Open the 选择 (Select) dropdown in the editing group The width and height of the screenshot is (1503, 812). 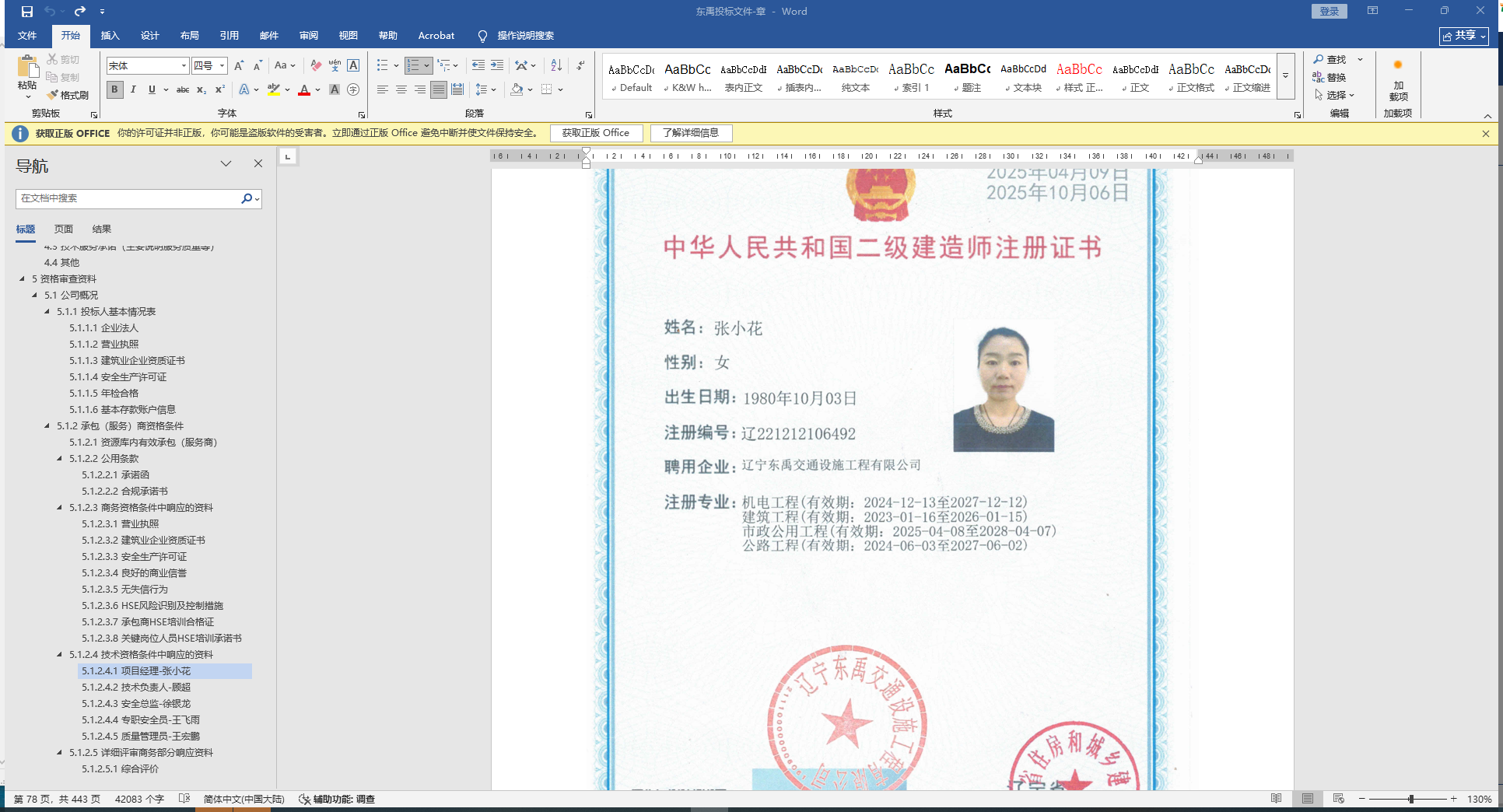1335,95
